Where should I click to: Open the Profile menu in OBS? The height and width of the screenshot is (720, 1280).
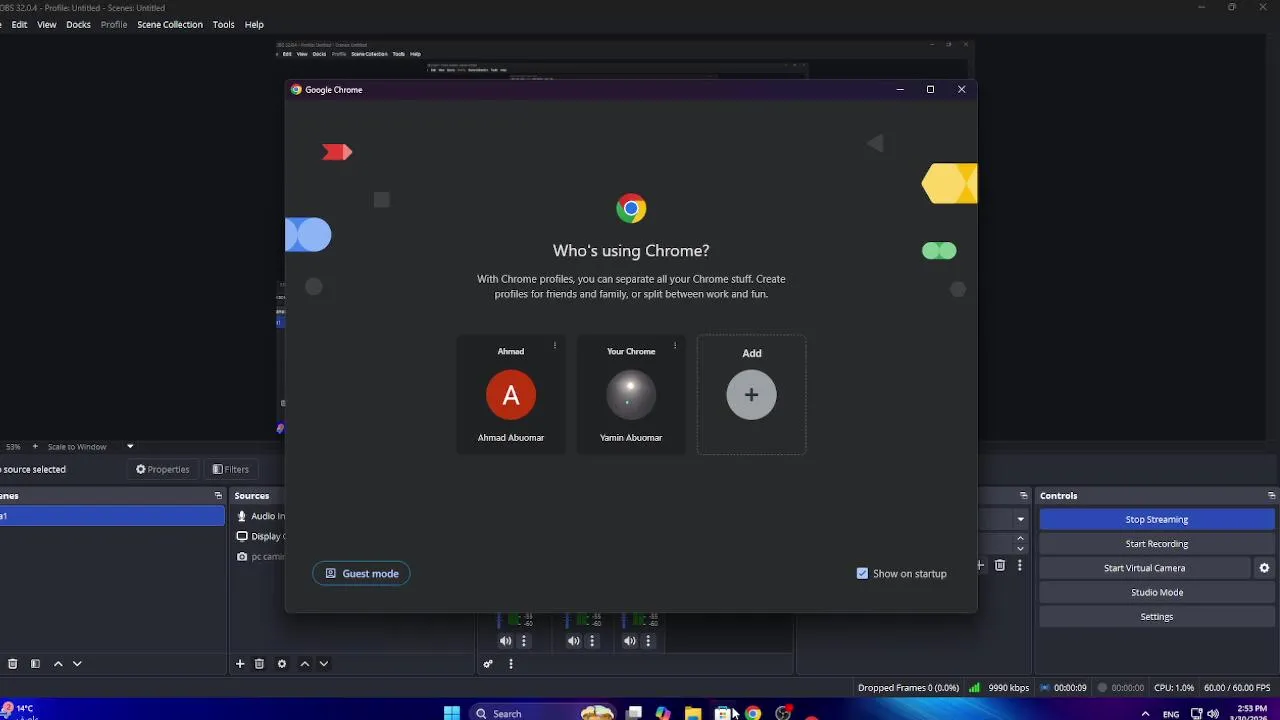pos(114,25)
